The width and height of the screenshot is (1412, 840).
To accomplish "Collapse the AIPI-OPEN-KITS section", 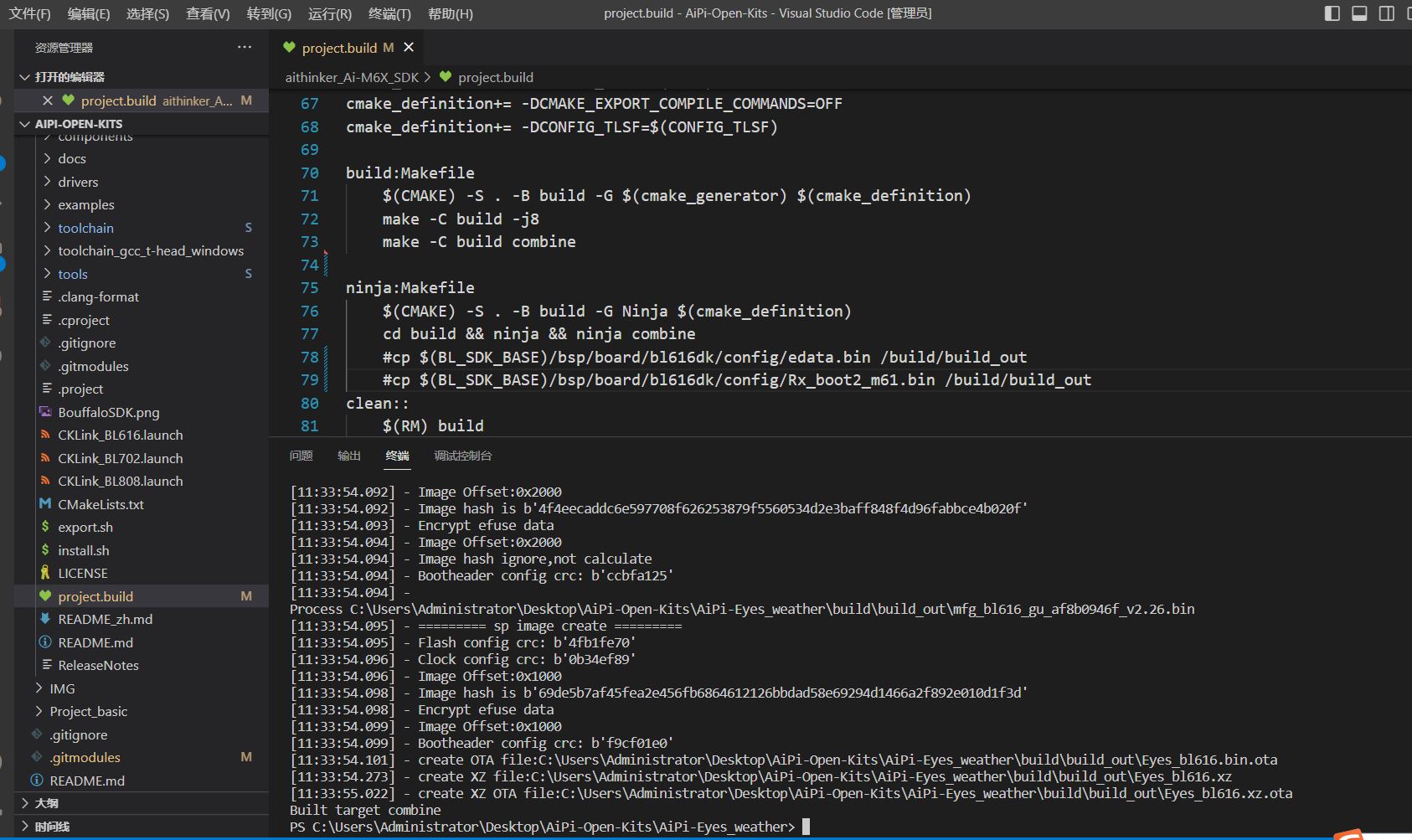I will point(142,124).
